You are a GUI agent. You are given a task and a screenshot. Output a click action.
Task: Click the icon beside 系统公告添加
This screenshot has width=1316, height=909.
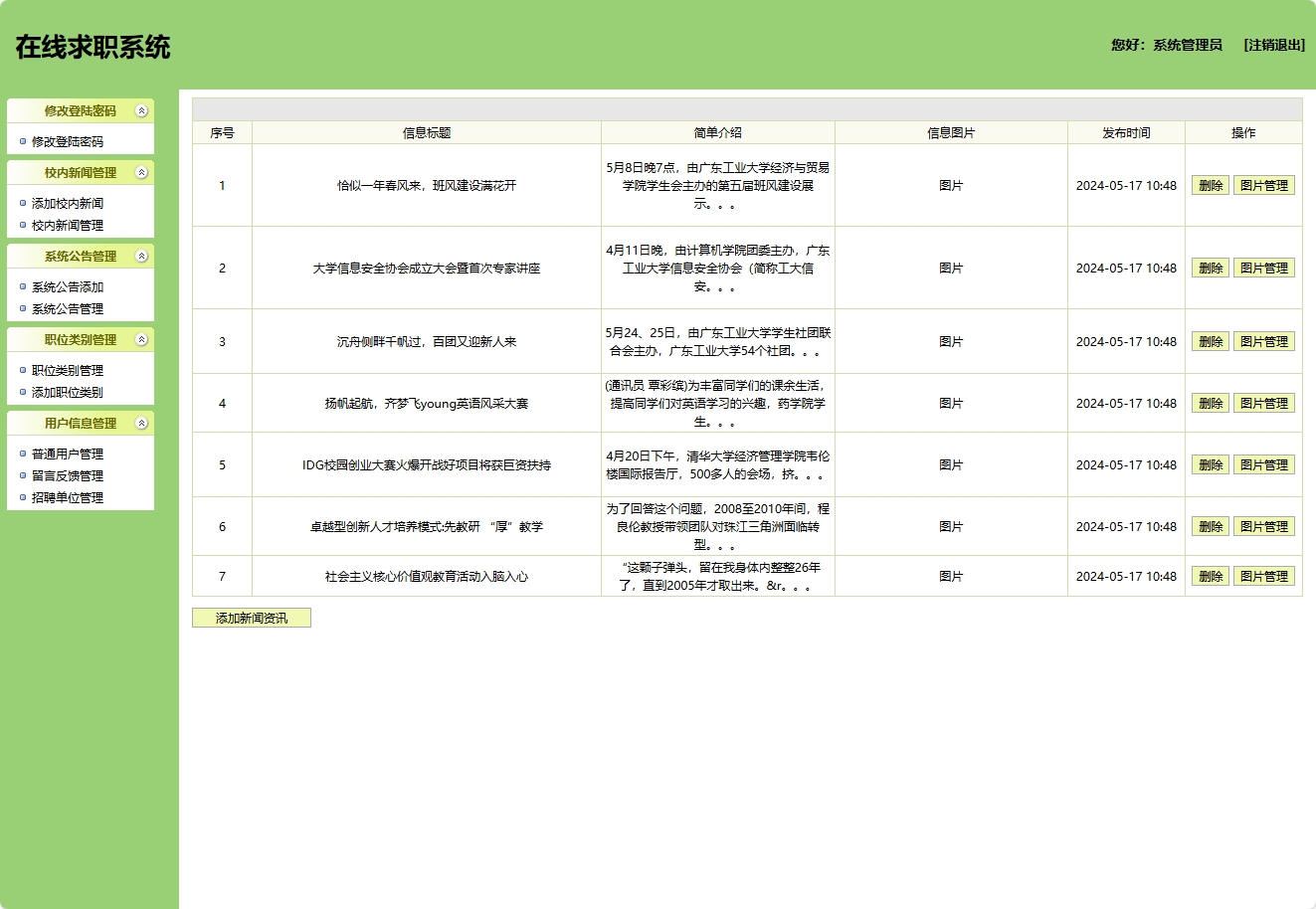click(x=24, y=286)
